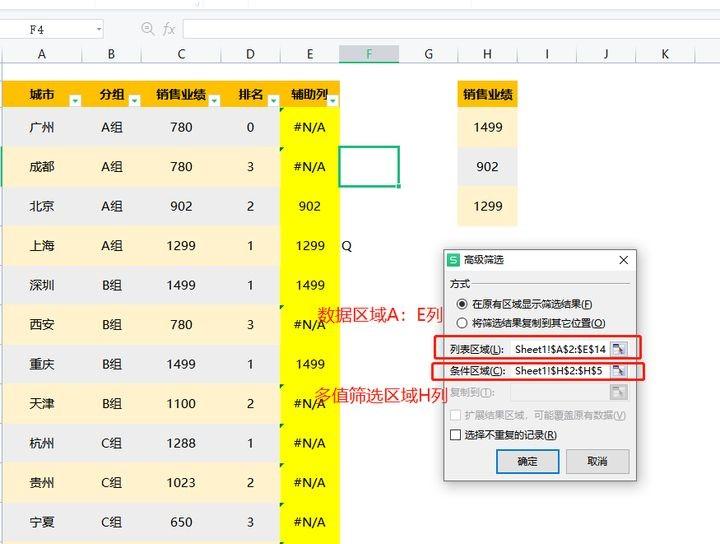The height and width of the screenshot is (544, 720).
Task: Click cell containing 深圳
Action: tap(42, 285)
